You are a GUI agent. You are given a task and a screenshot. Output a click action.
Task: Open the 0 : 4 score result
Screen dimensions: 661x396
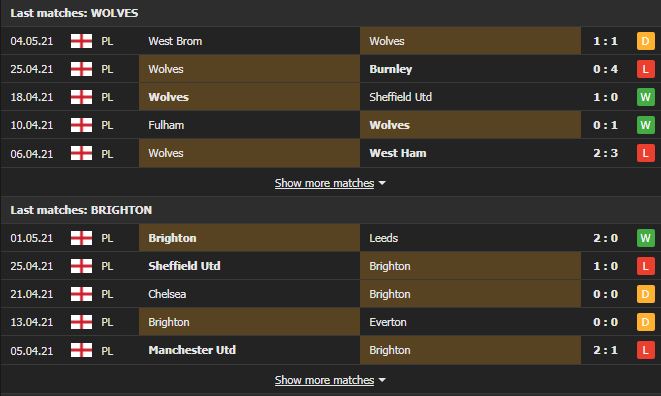tap(605, 69)
